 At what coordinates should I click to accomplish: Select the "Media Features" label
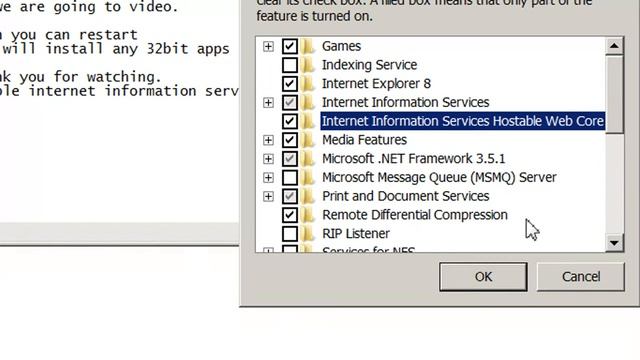click(x=364, y=140)
